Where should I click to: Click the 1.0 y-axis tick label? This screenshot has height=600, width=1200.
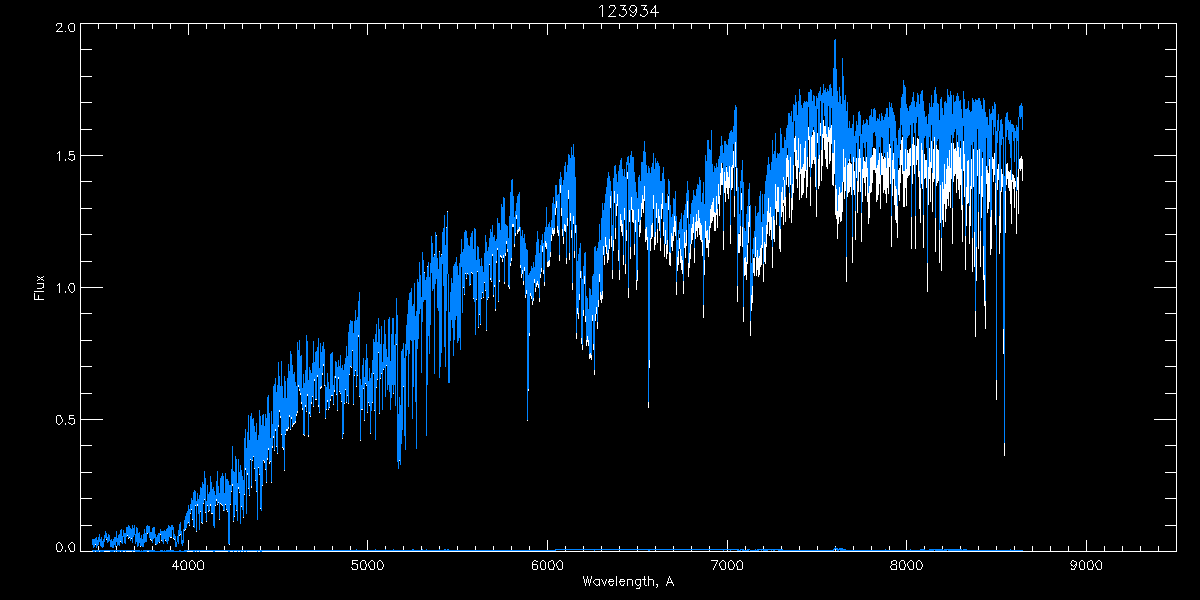65,288
